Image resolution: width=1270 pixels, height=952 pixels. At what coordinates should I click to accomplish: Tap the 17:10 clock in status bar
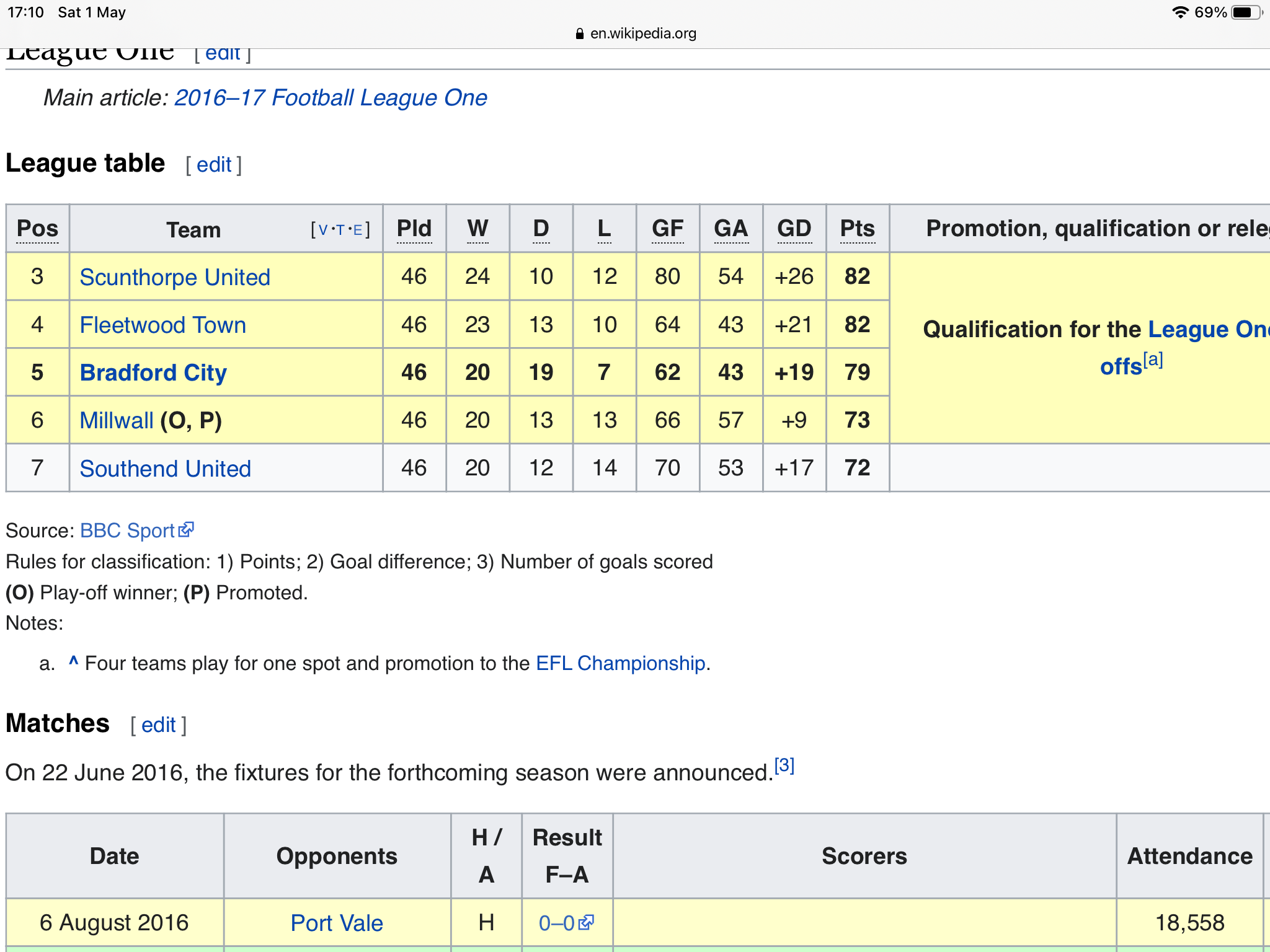(x=25, y=12)
